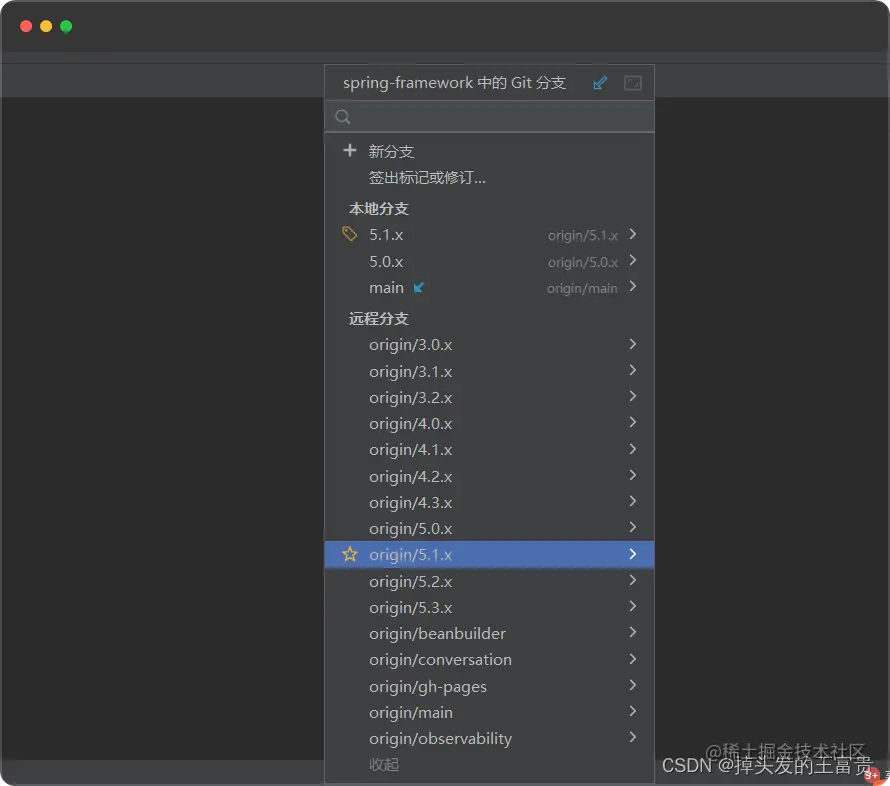Select remote branch origin/observability
The width and height of the screenshot is (890, 786).
coord(440,739)
